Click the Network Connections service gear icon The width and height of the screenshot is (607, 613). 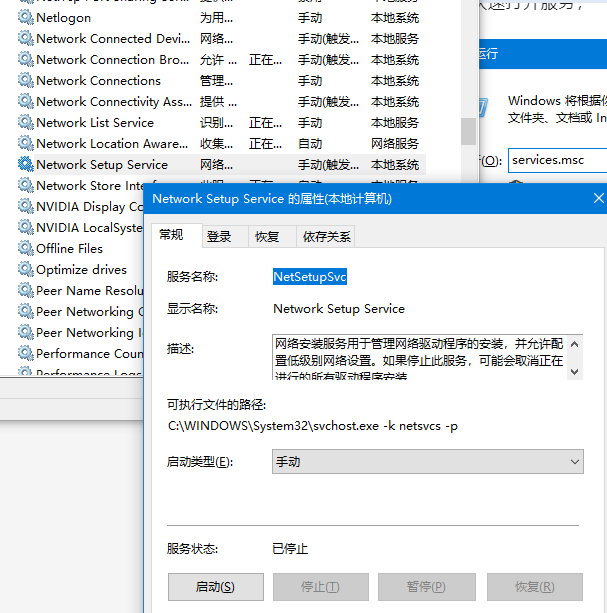pos(26,81)
